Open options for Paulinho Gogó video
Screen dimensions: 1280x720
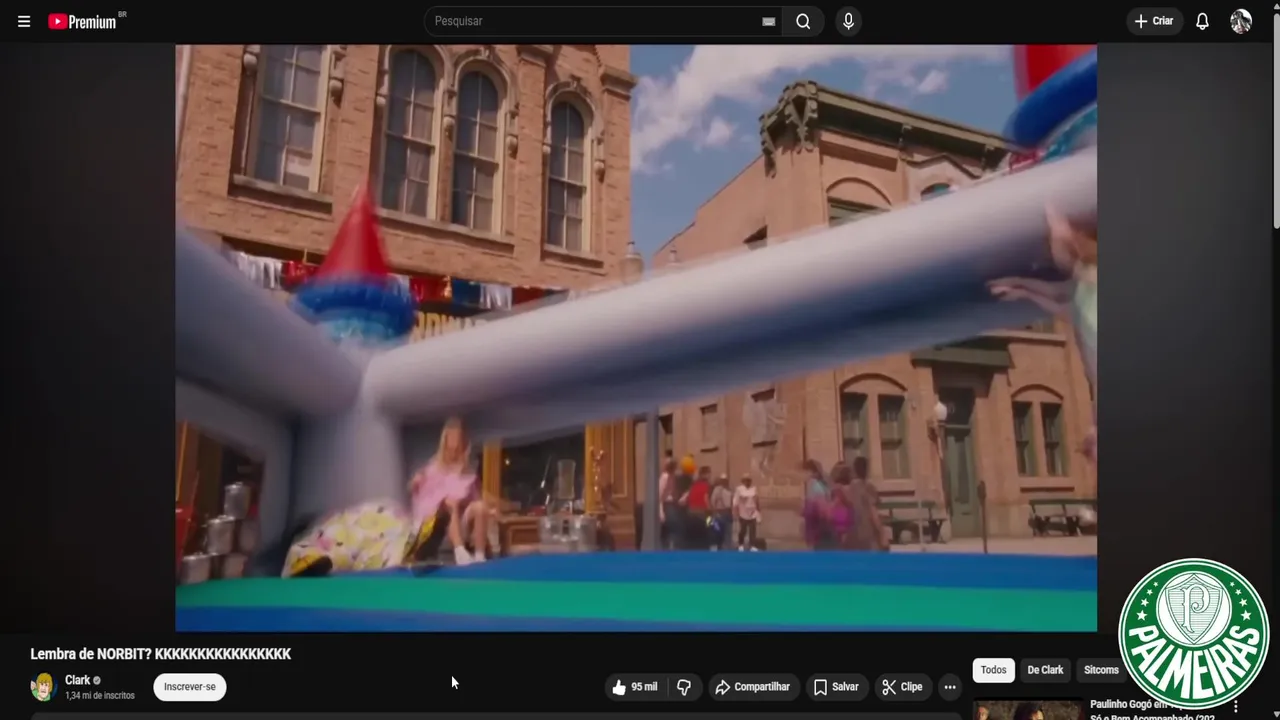(1236, 707)
